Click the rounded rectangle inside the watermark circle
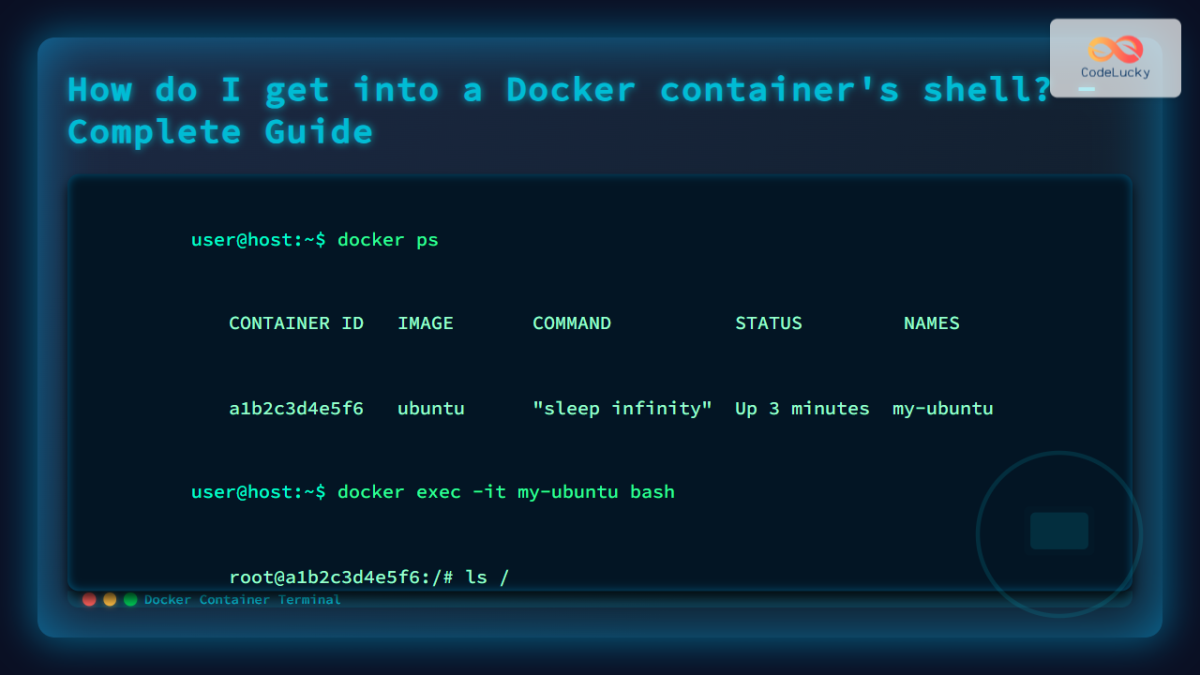 tap(1058, 532)
